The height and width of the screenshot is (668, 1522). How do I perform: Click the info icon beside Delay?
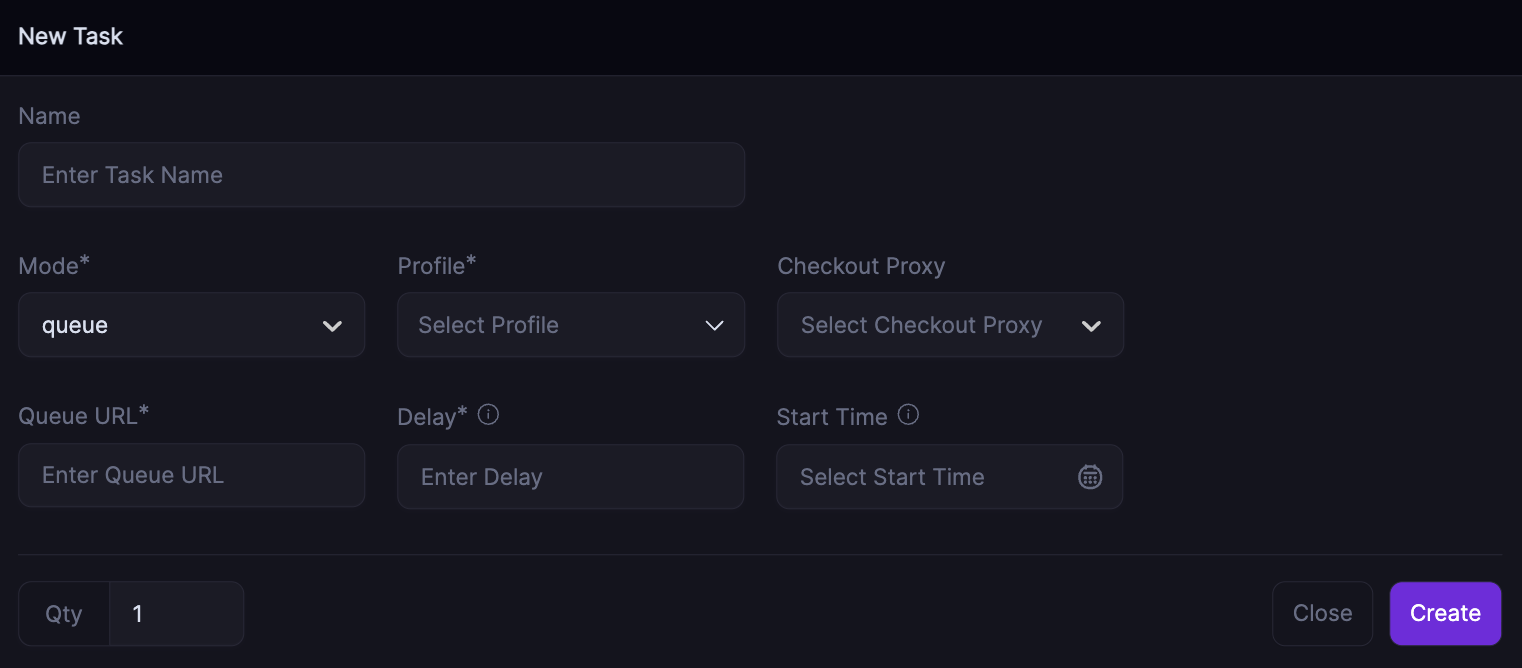point(488,415)
